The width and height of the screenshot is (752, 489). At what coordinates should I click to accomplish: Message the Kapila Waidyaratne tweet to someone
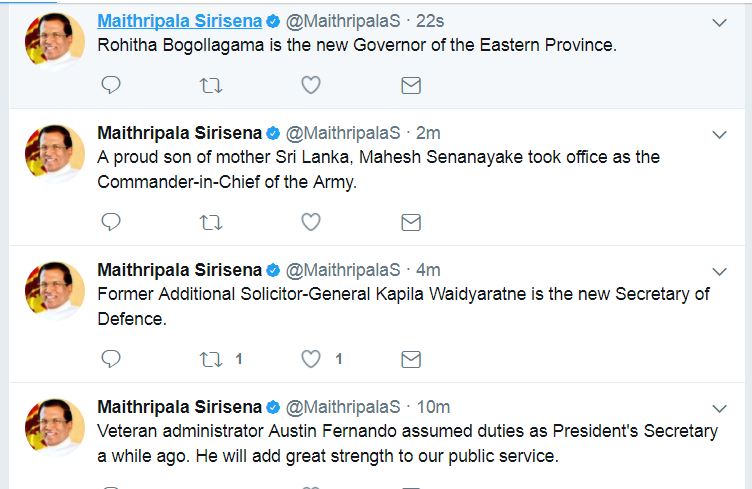[x=410, y=358]
